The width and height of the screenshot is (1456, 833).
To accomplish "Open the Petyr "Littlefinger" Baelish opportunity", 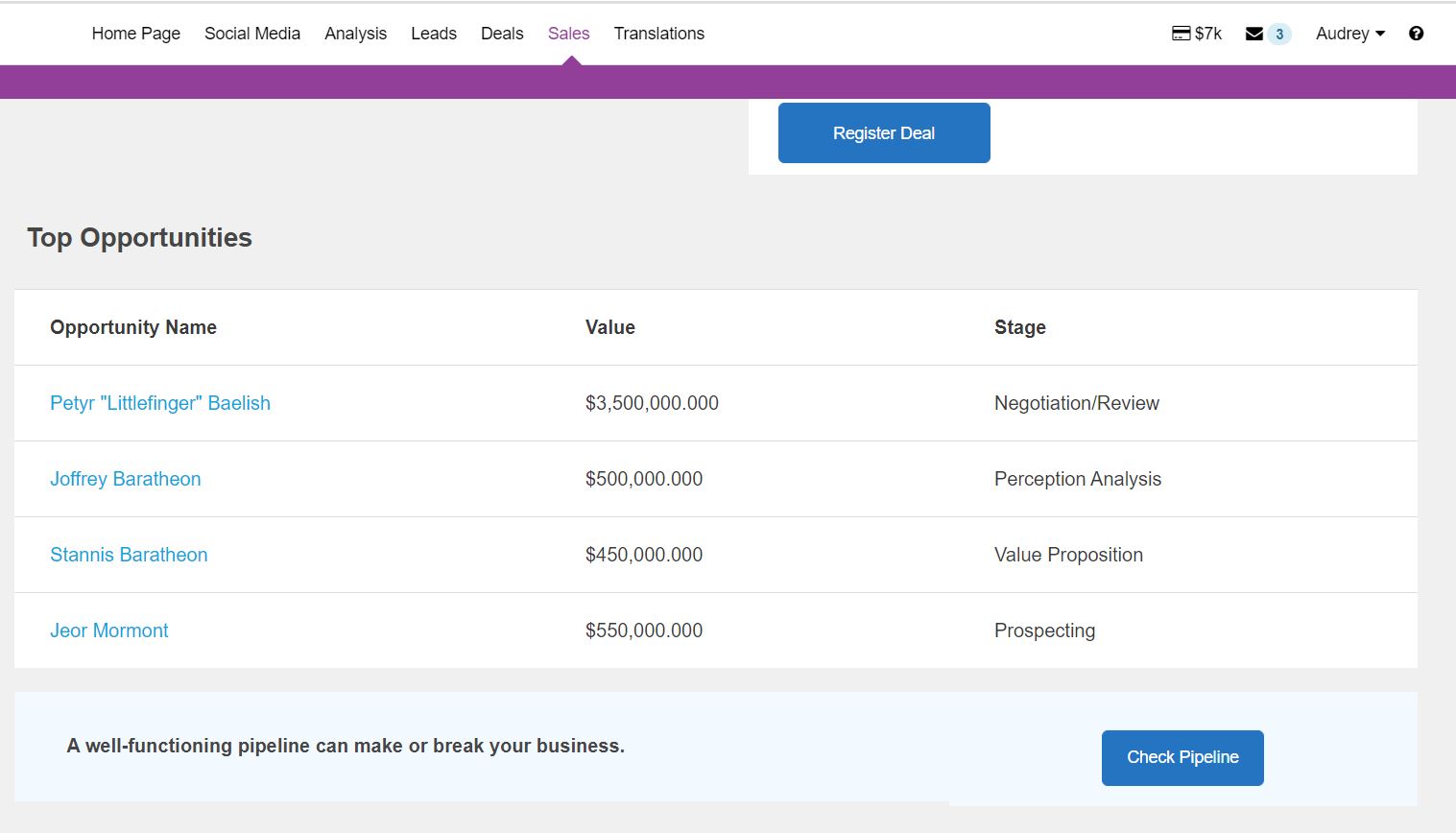I will click(x=159, y=403).
